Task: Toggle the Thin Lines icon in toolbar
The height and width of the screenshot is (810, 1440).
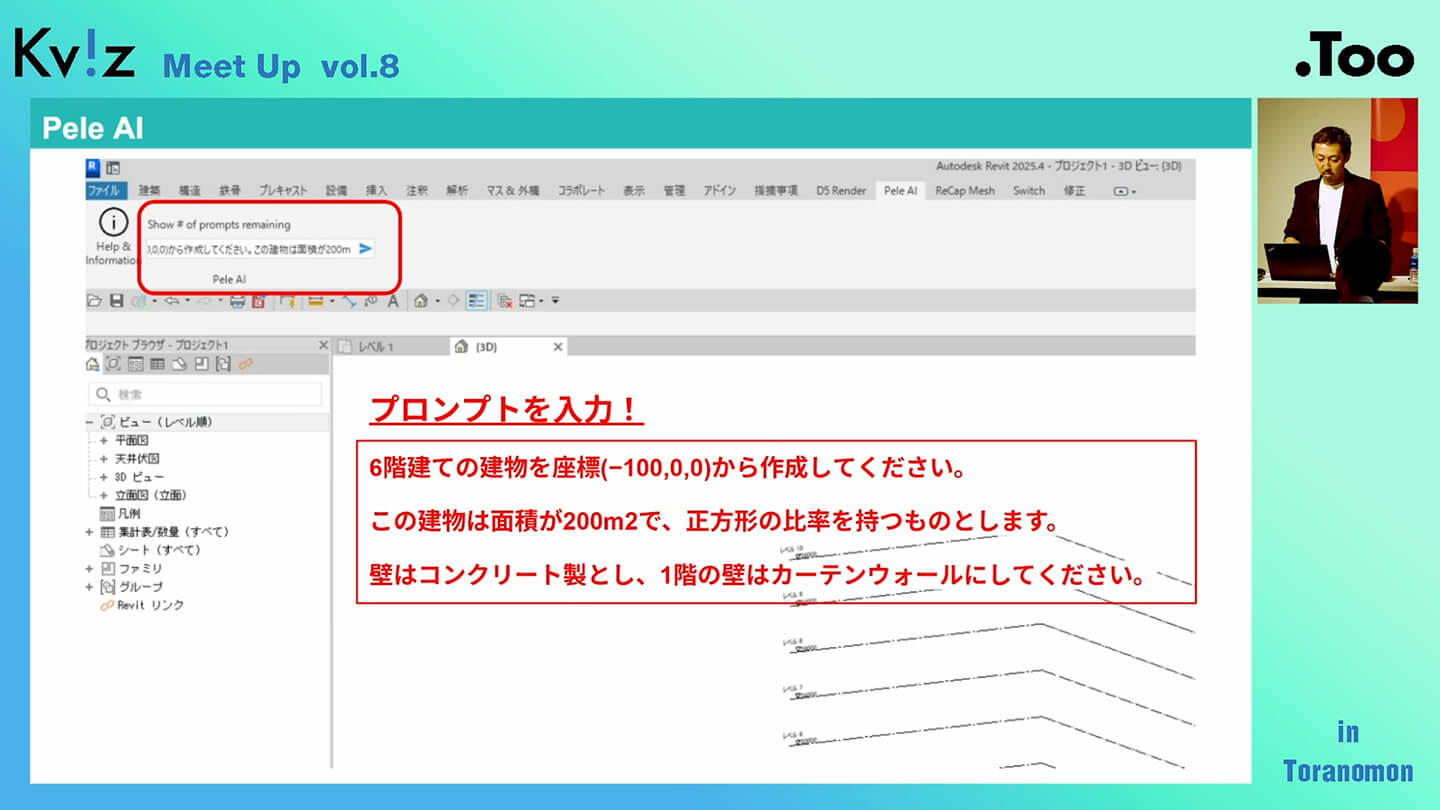Action: [477, 300]
